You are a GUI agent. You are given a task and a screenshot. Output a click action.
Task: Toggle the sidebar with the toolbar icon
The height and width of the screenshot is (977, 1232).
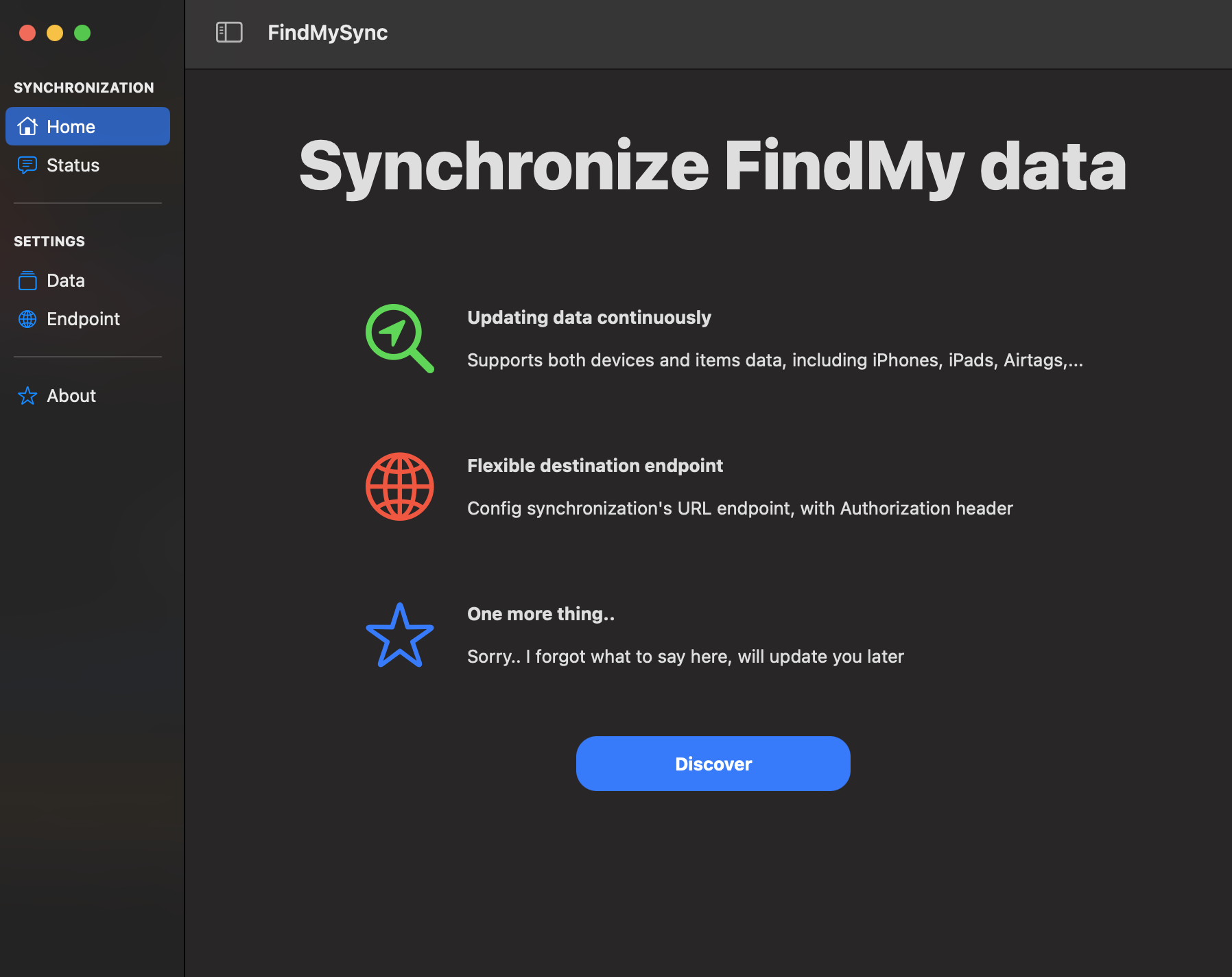pos(229,32)
